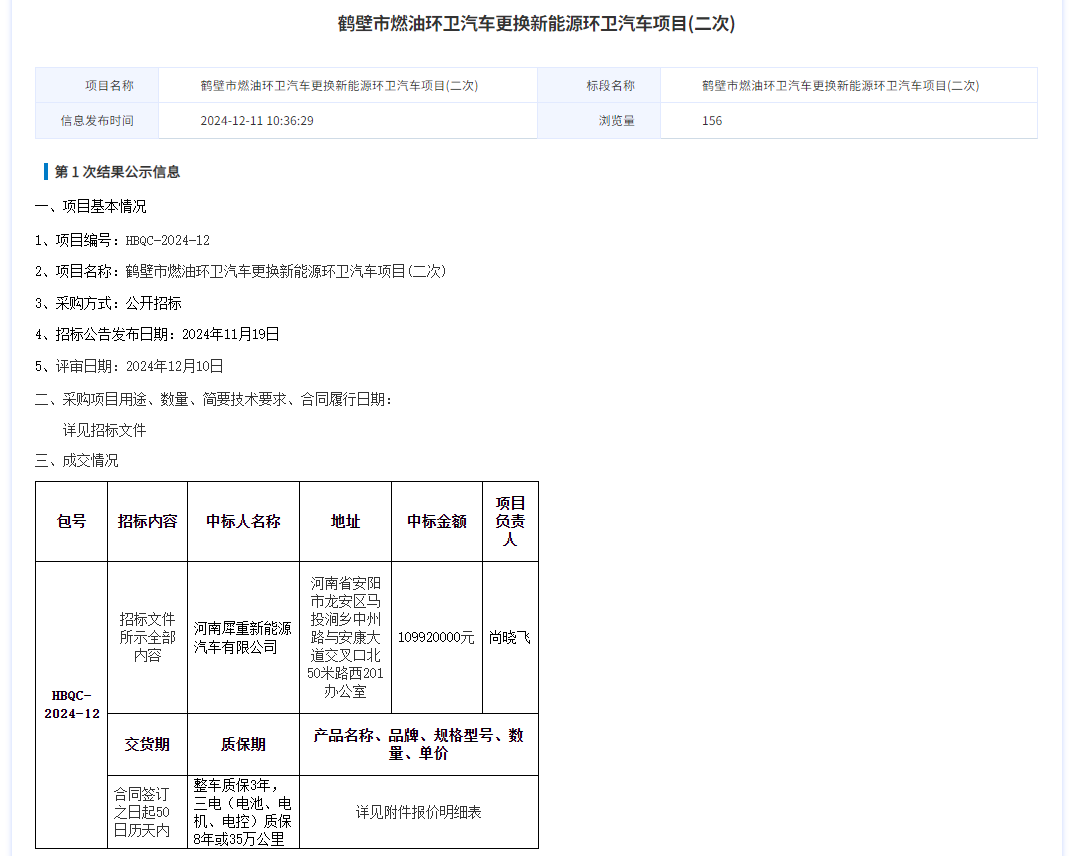Click the project manager 尚晓飞 cell
Screen dimensions: 1074x856
coord(510,636)
